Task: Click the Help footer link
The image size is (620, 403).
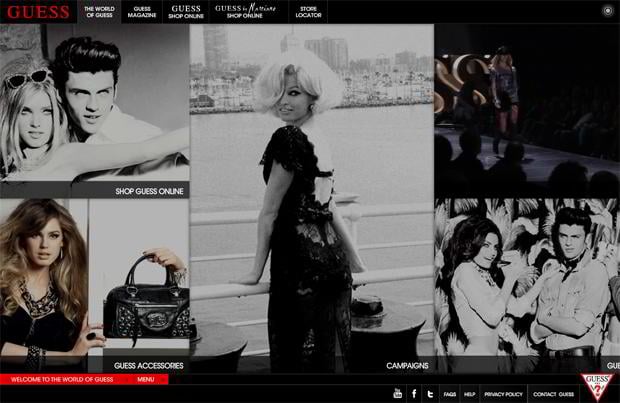Action: [x=470, y=394]
